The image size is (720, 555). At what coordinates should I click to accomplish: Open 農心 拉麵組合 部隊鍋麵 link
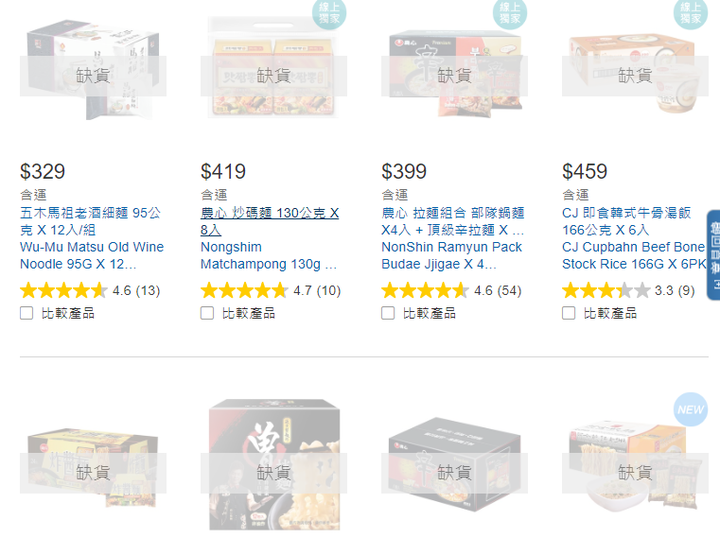pos(453,221)
